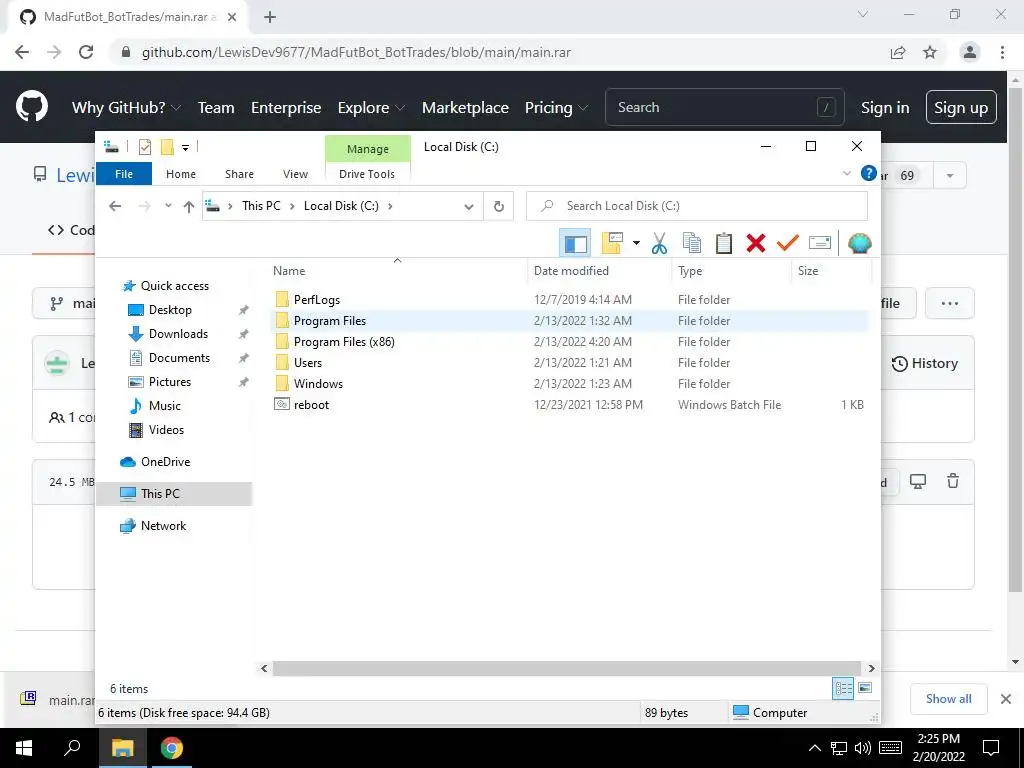Expand the address bar history dropdown

(469, 206)
